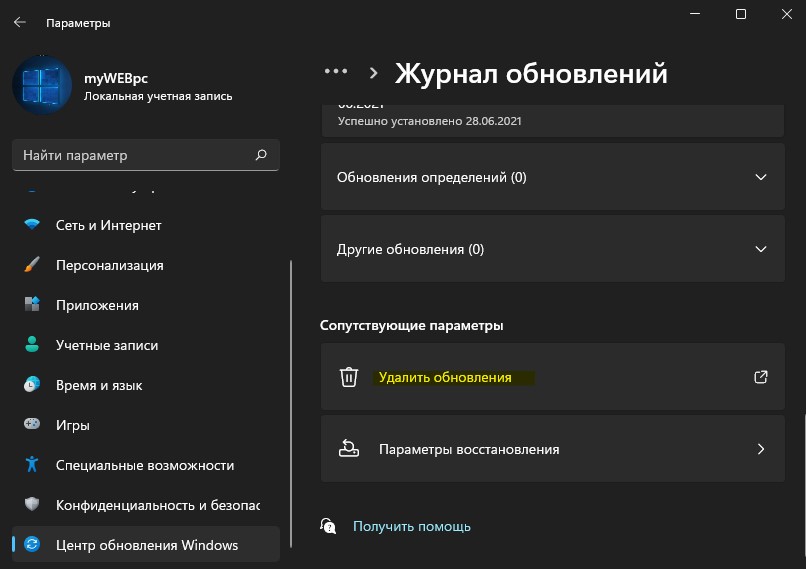The width and height of the screenshot is (806, 569).
Task: Open Игры section
Action: 145,425
